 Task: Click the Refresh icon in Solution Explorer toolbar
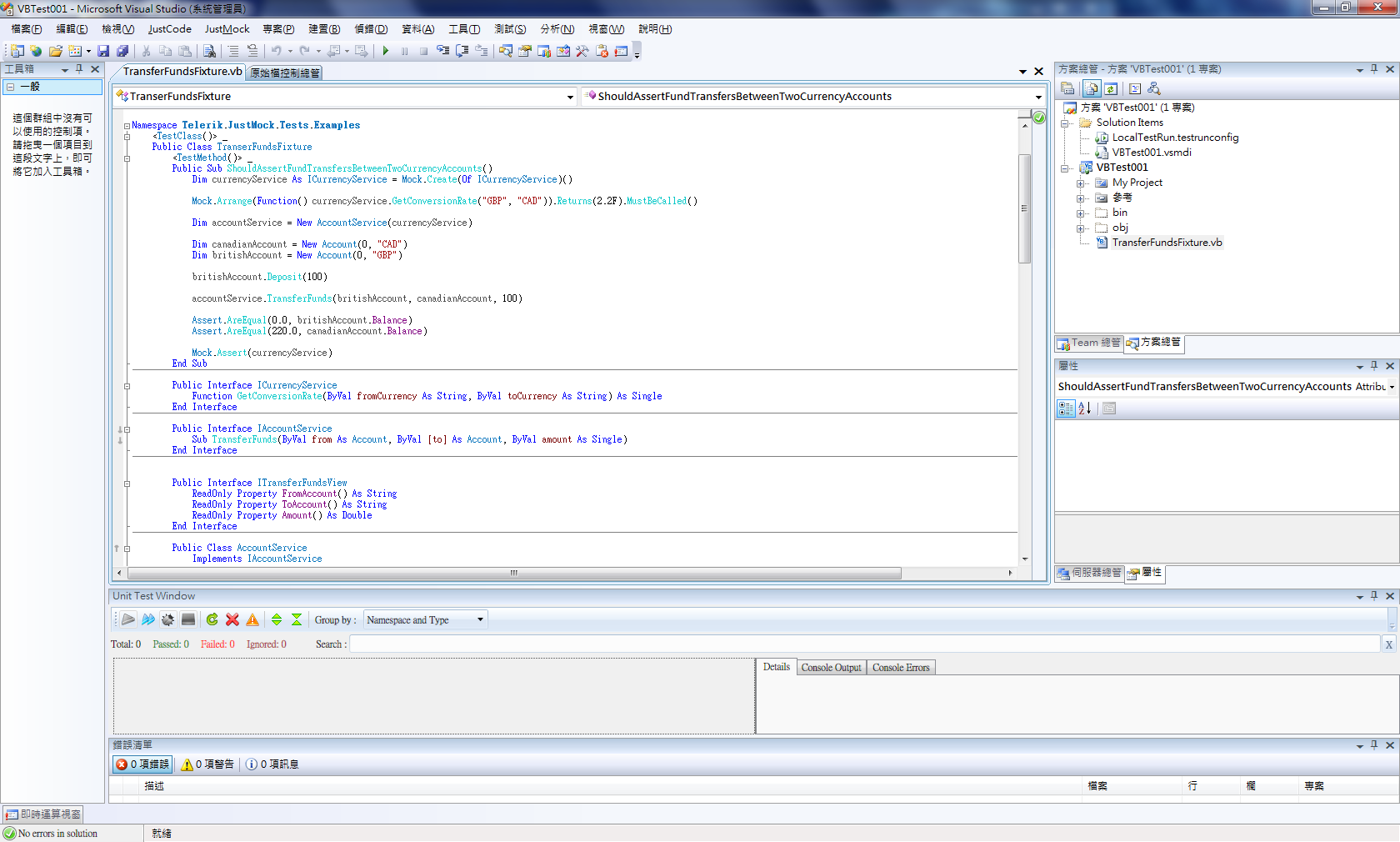1111,88
